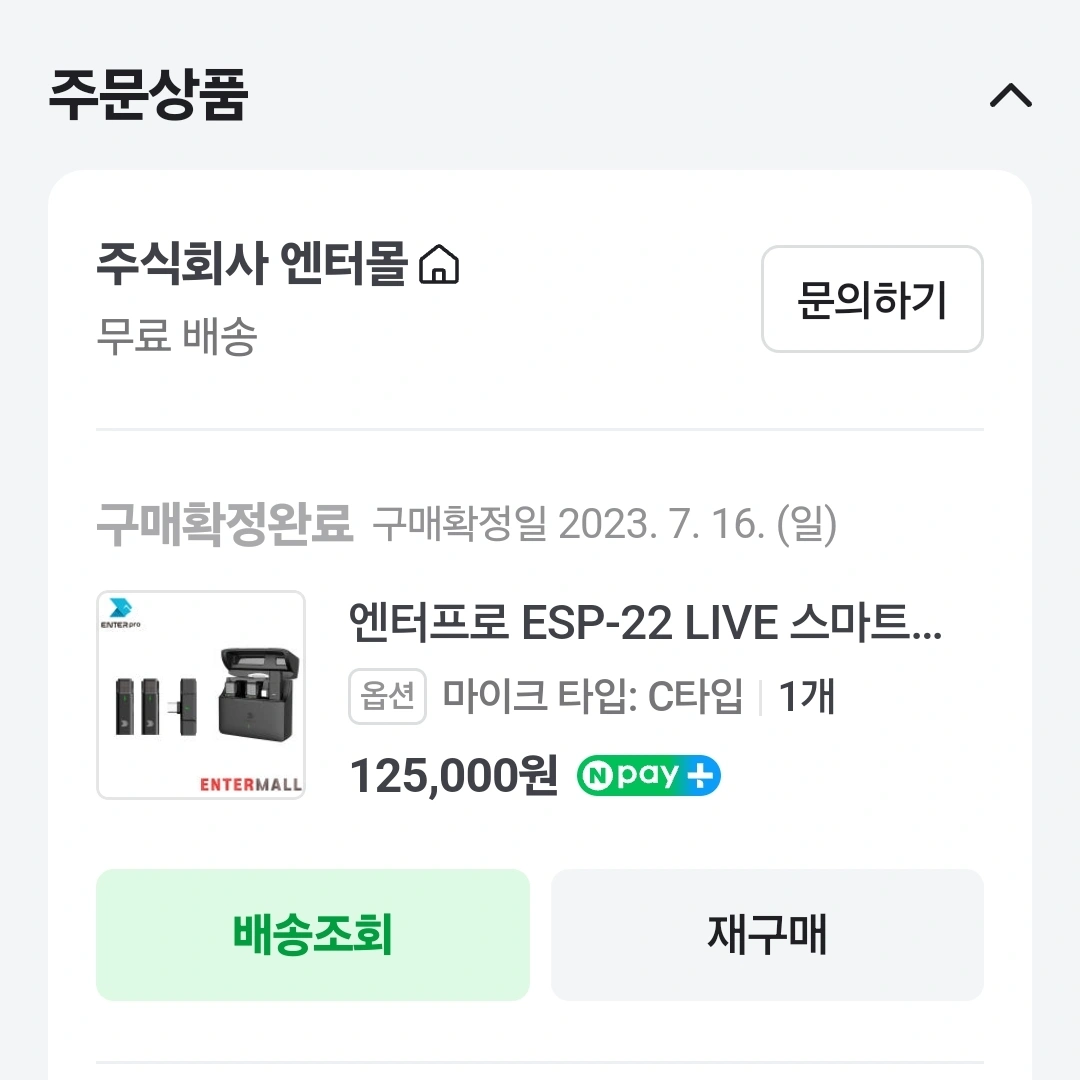This screenshot has height=1080, width=1080.
Task: Tap the store home icon beside 엔터몰
Action: coord(439,266)
